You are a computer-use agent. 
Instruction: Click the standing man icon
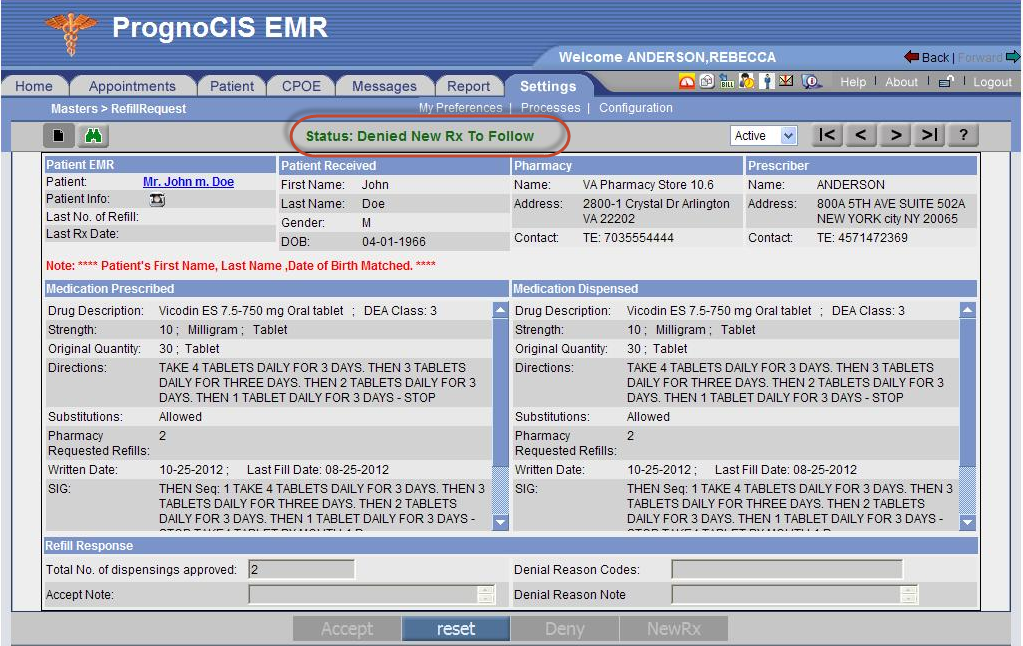click(x=767, y=82)
